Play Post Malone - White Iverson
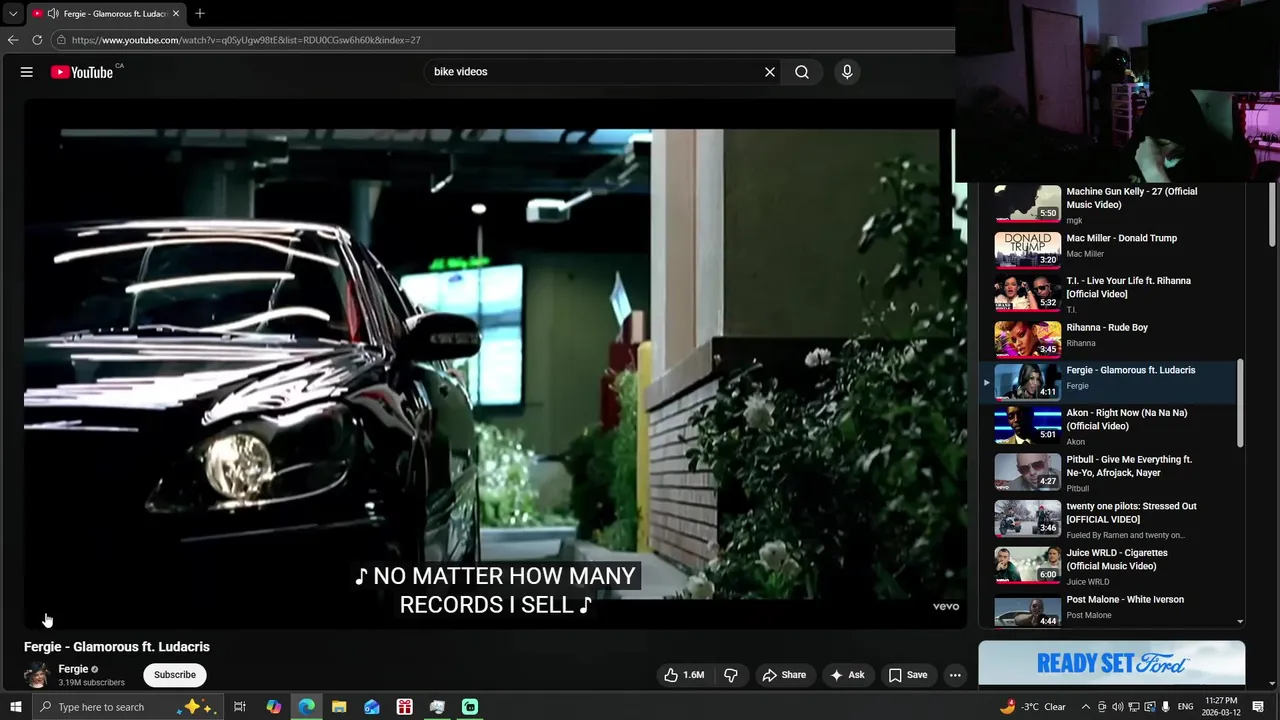 1110,610
